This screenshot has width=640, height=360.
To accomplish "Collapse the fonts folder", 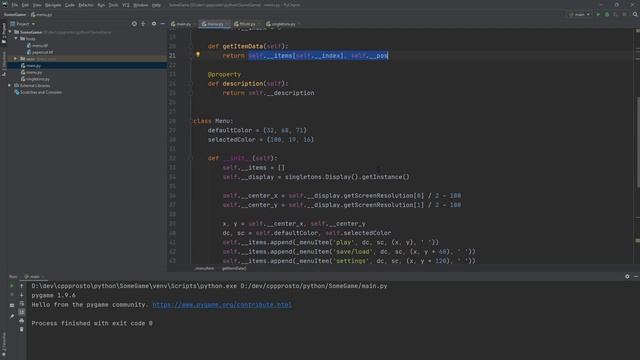I will tap(16, 38).
